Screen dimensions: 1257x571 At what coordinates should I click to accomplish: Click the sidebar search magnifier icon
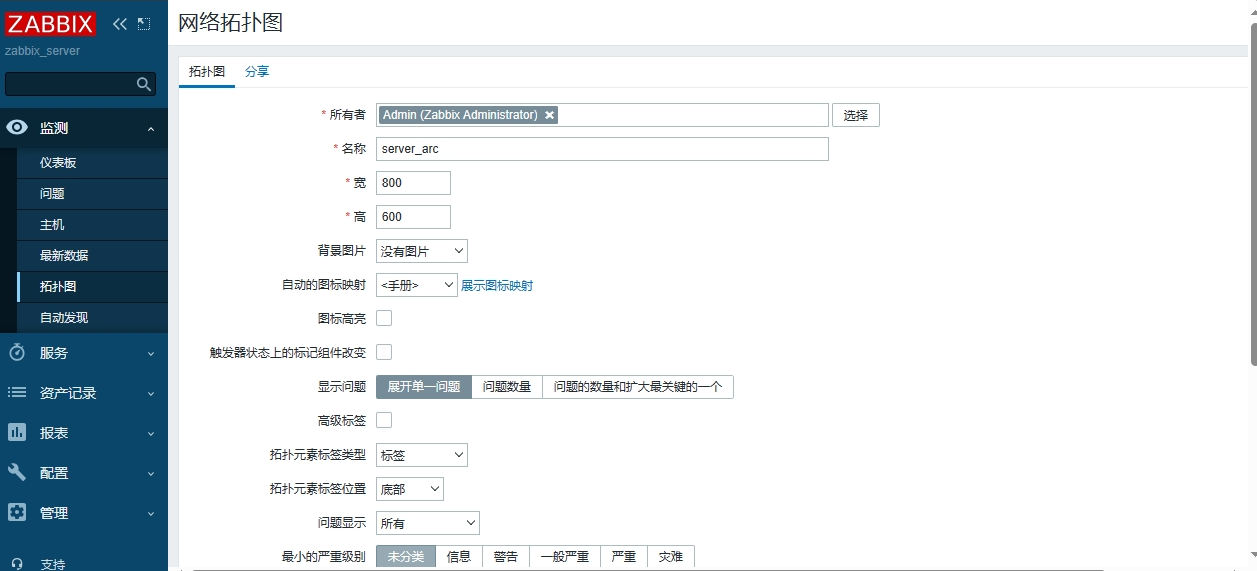coord(144,85)
